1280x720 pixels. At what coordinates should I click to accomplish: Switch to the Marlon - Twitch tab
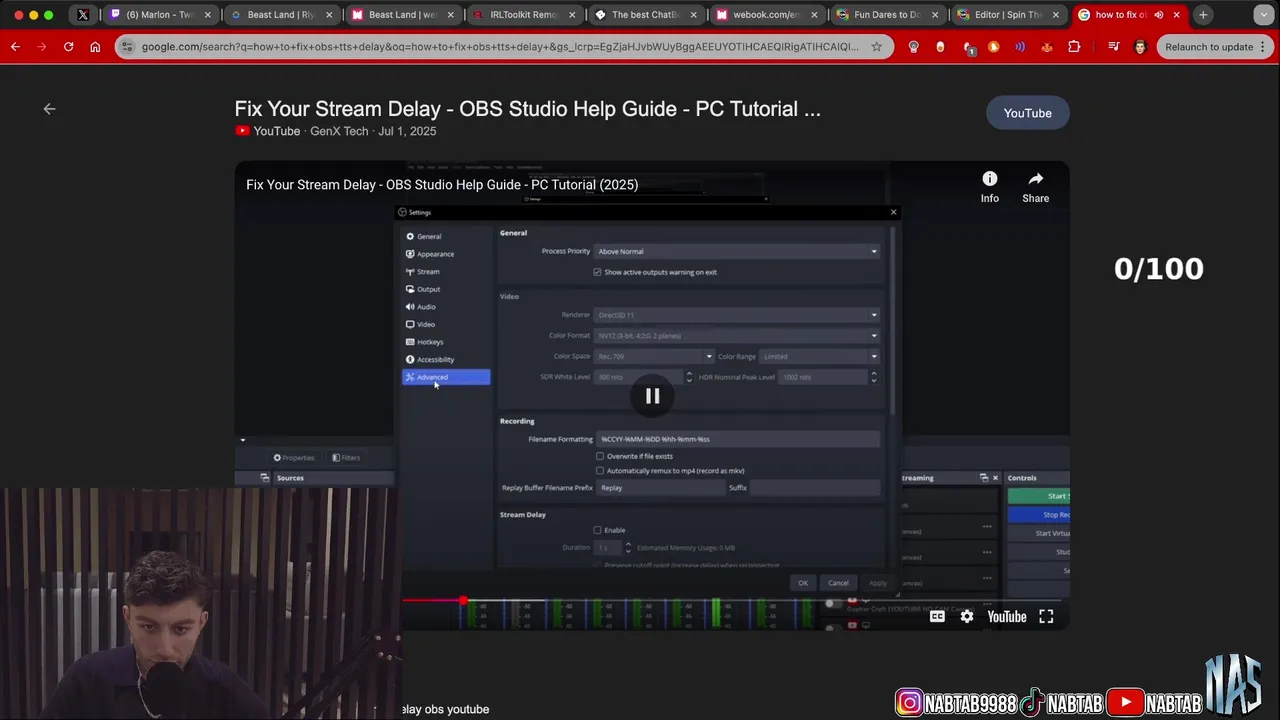pyautogui.click(x=160, y=15)
